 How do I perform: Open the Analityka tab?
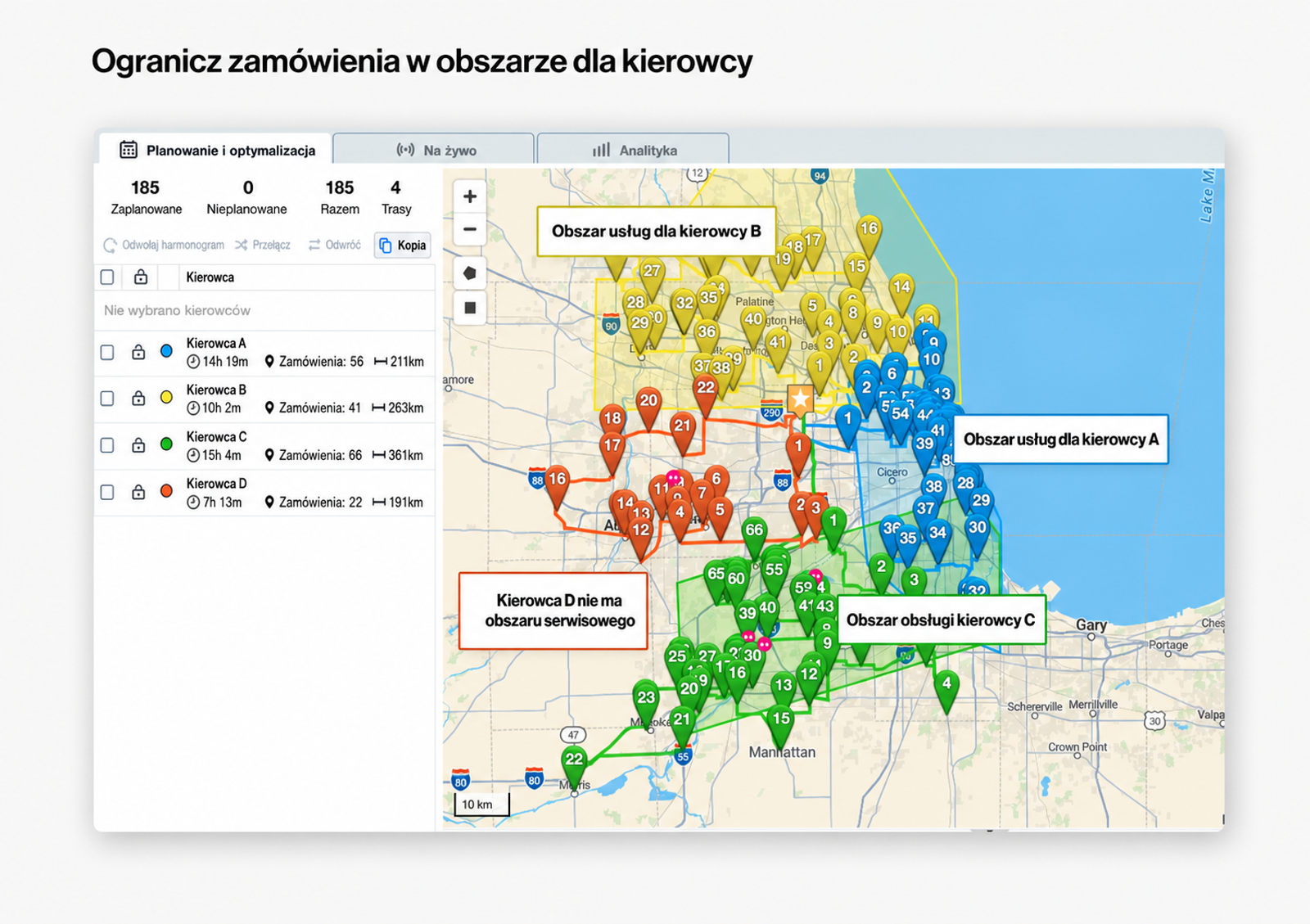[x=633, y=150]
